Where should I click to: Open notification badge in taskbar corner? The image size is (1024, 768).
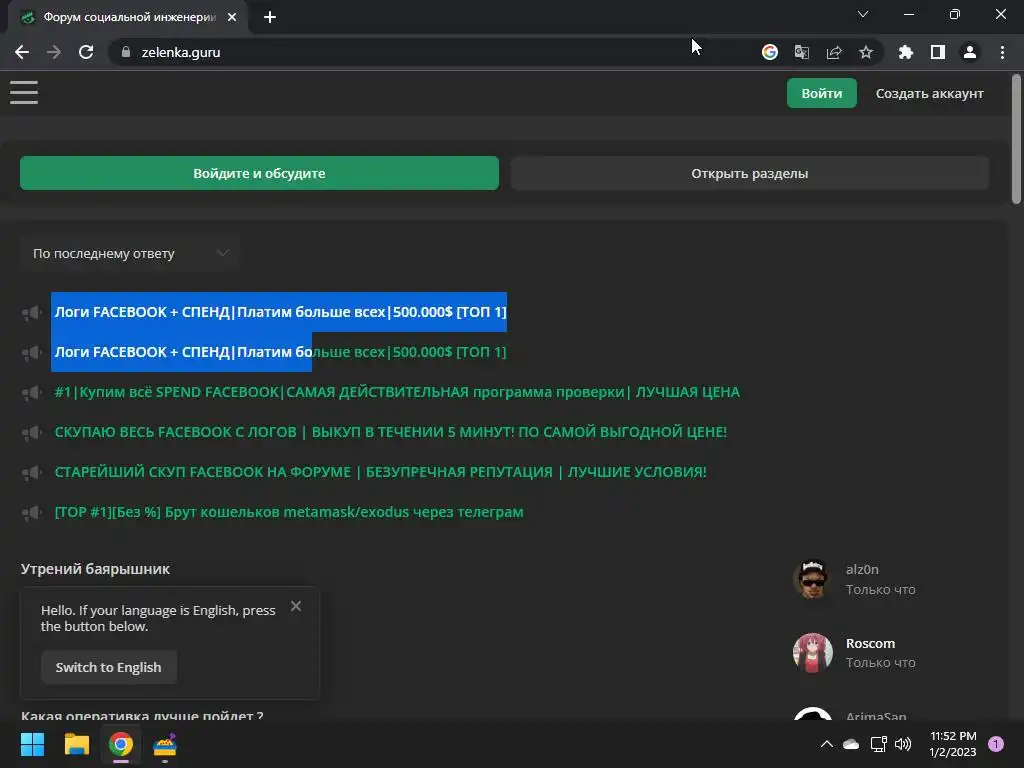point(996,744)
